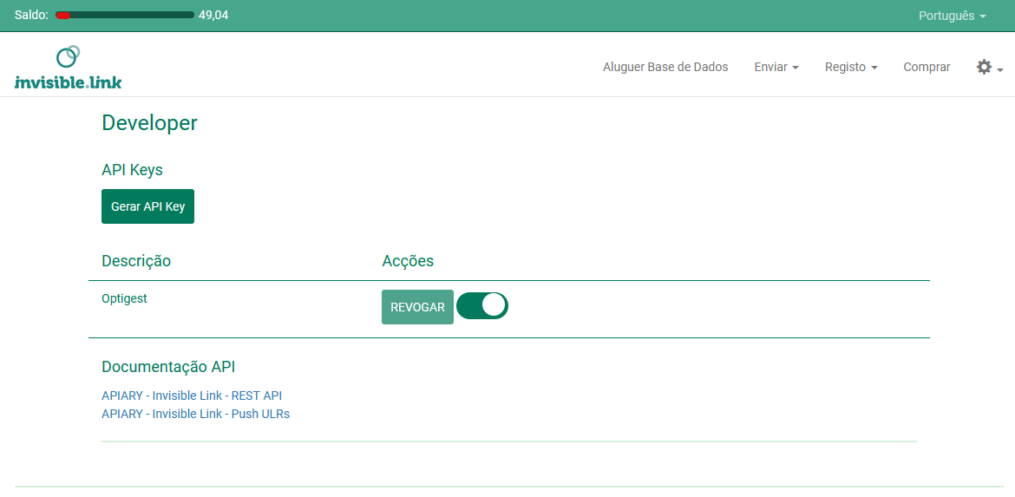Open the Português language dropdown

[951, 16]
